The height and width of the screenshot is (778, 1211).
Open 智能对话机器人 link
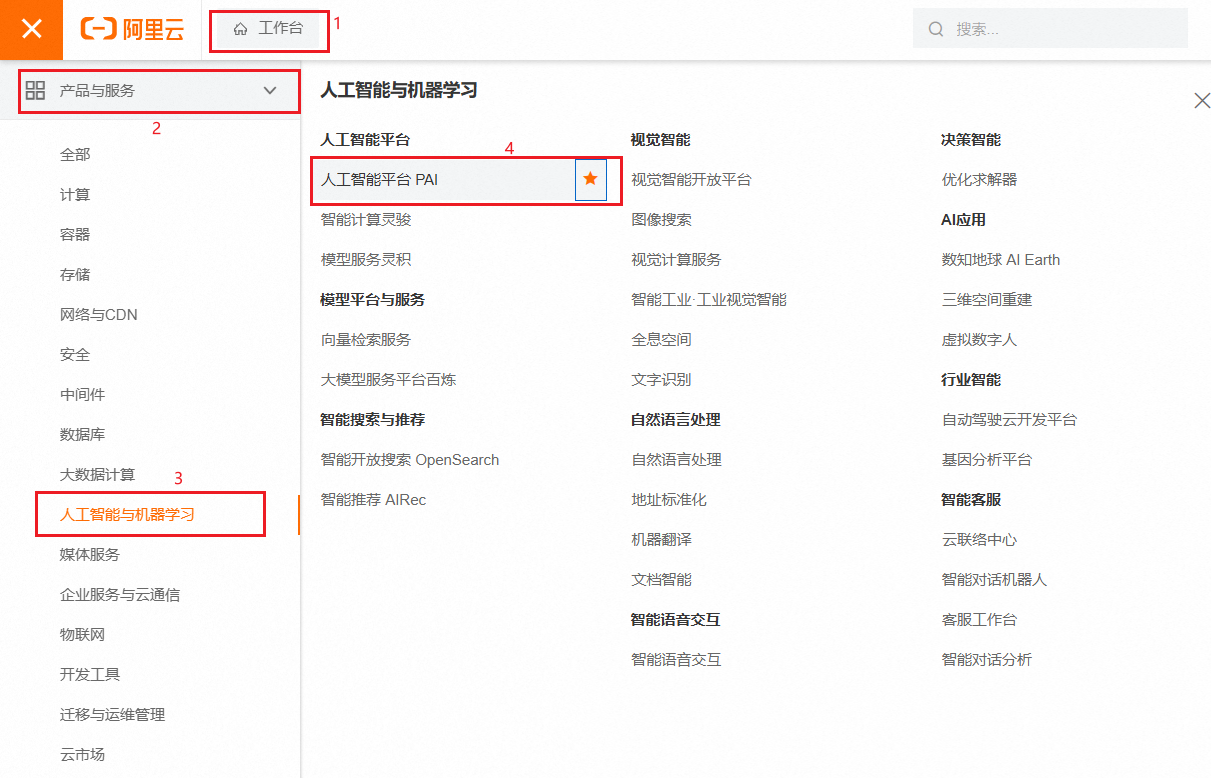[x=994, y=580]
